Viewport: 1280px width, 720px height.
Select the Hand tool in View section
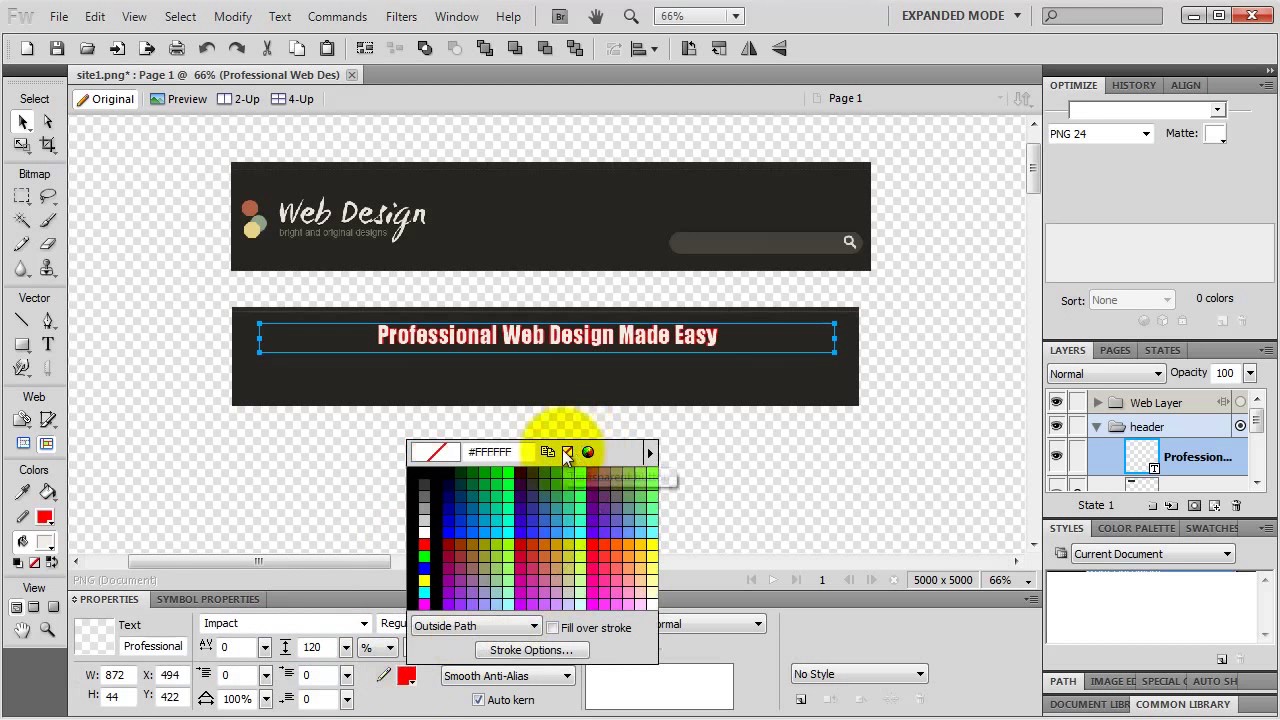click(x=22, y=629)
